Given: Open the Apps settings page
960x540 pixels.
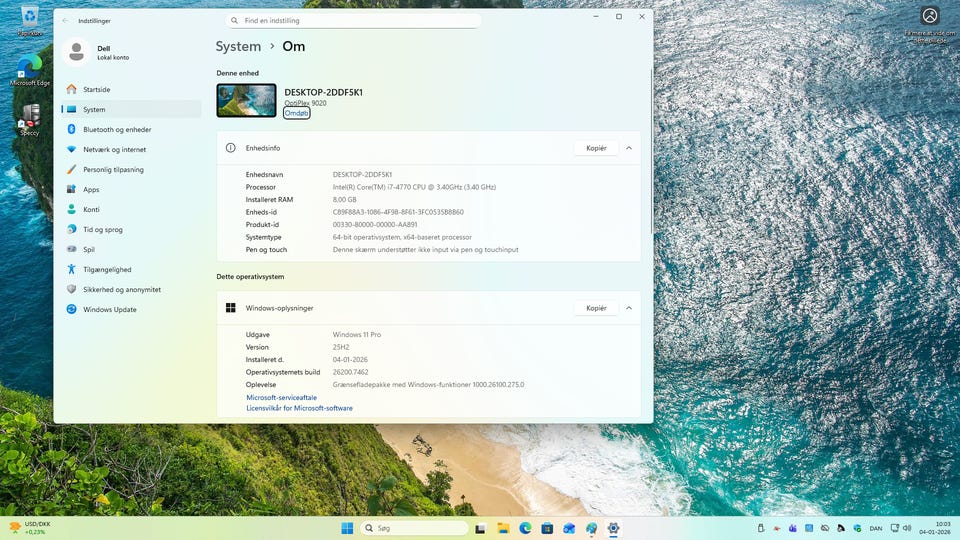Looking at the screenshot, I should coord(91,190).
